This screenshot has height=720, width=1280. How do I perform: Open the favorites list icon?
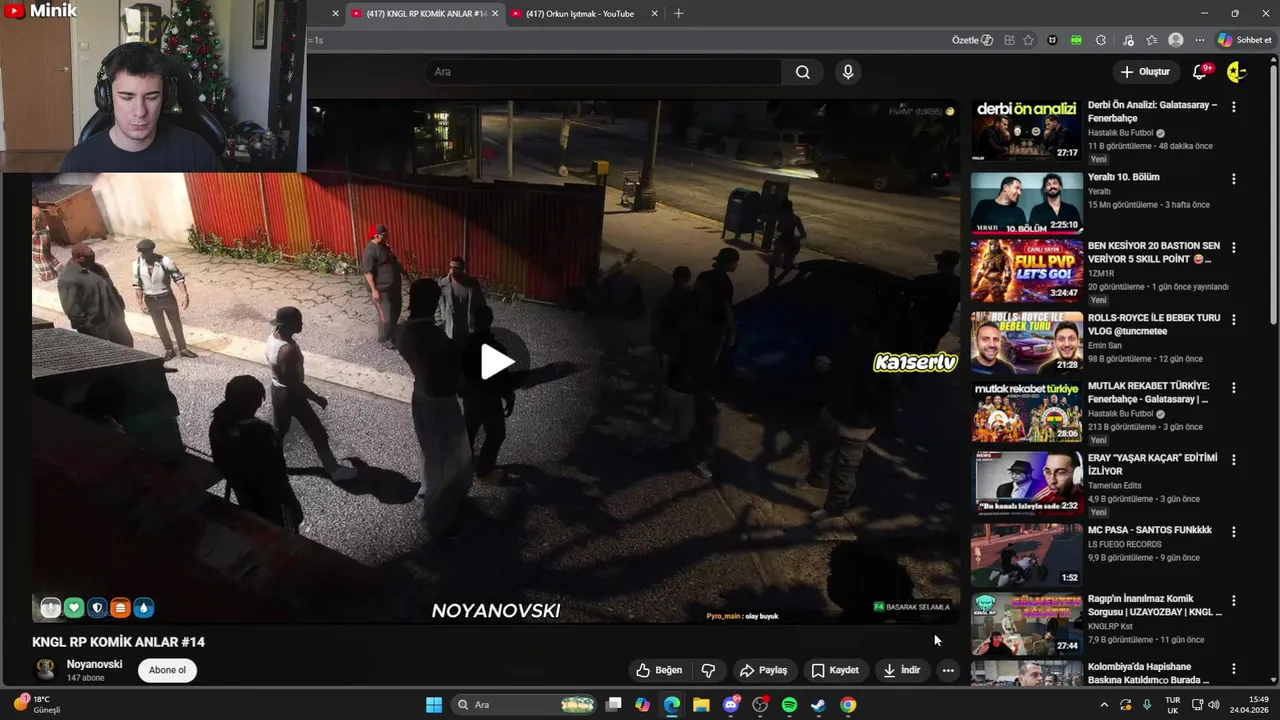pos(1152,40)
